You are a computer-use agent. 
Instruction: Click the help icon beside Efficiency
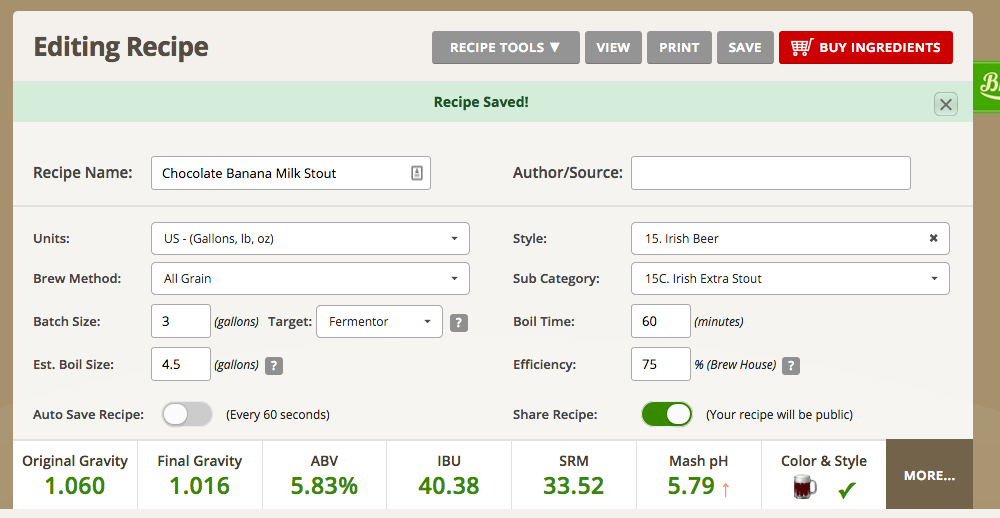tap(790, 365)
